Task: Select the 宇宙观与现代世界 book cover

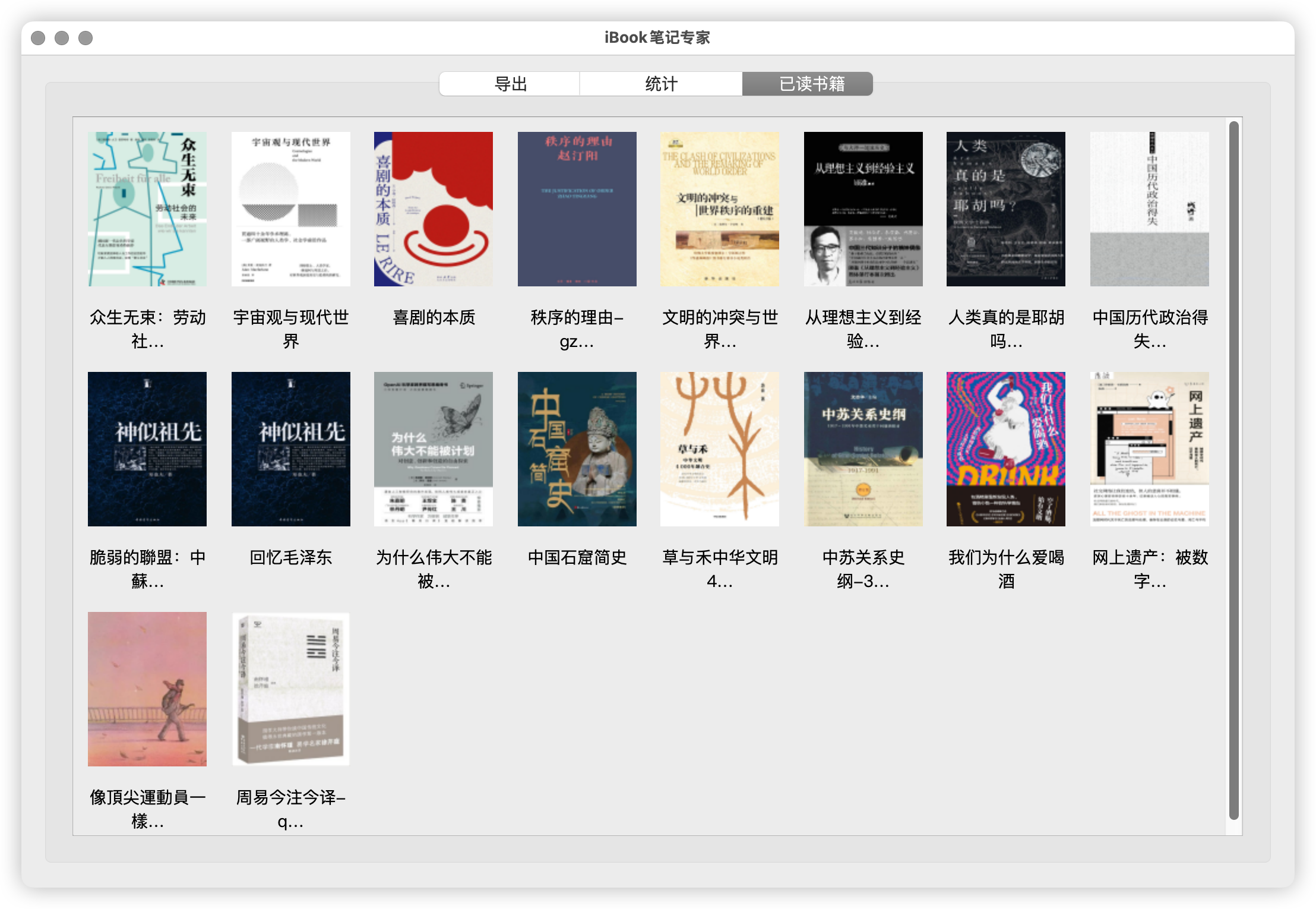Action: click(290, 209)
